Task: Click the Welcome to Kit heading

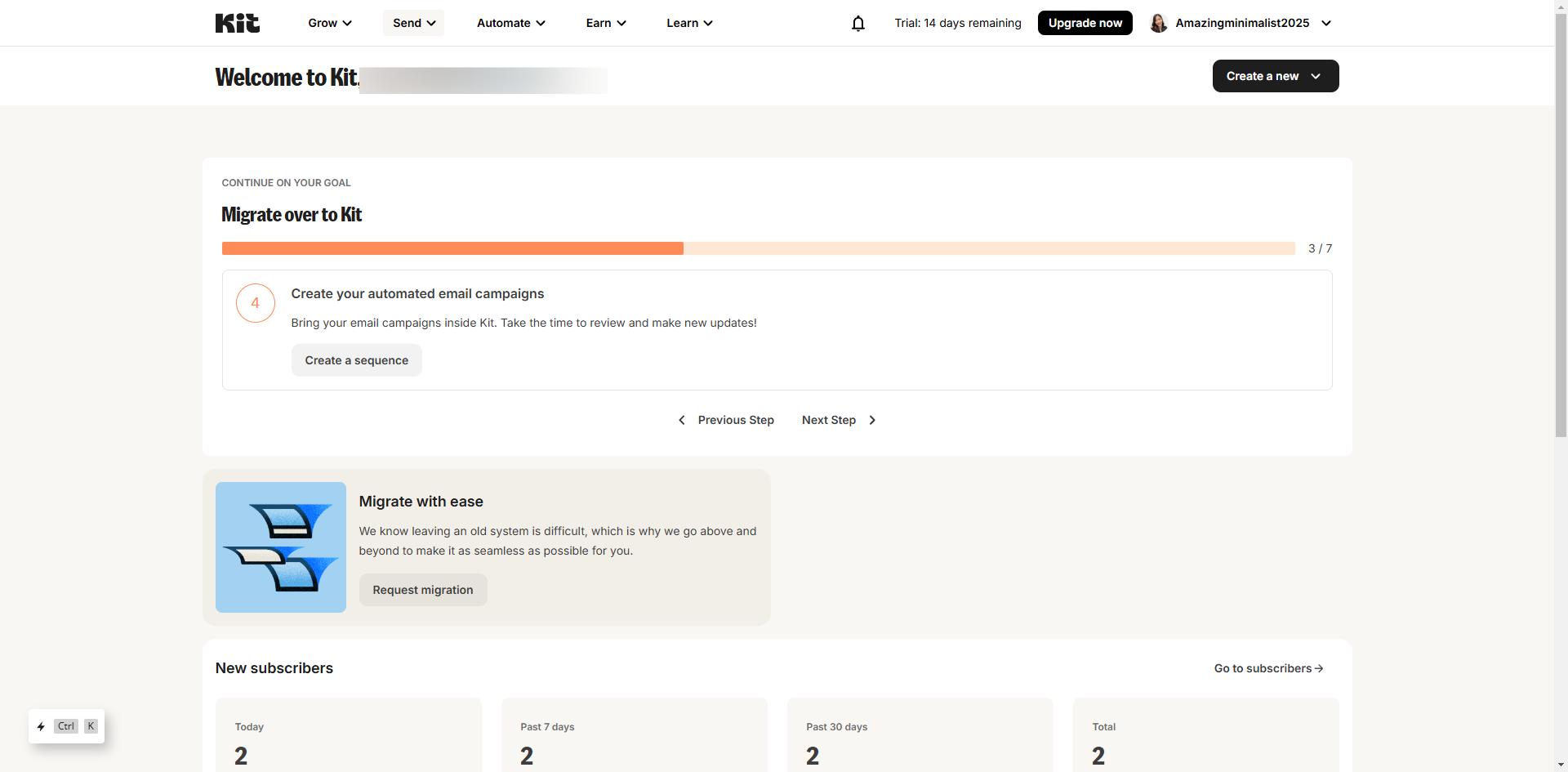Action: (x=287, y=77)
